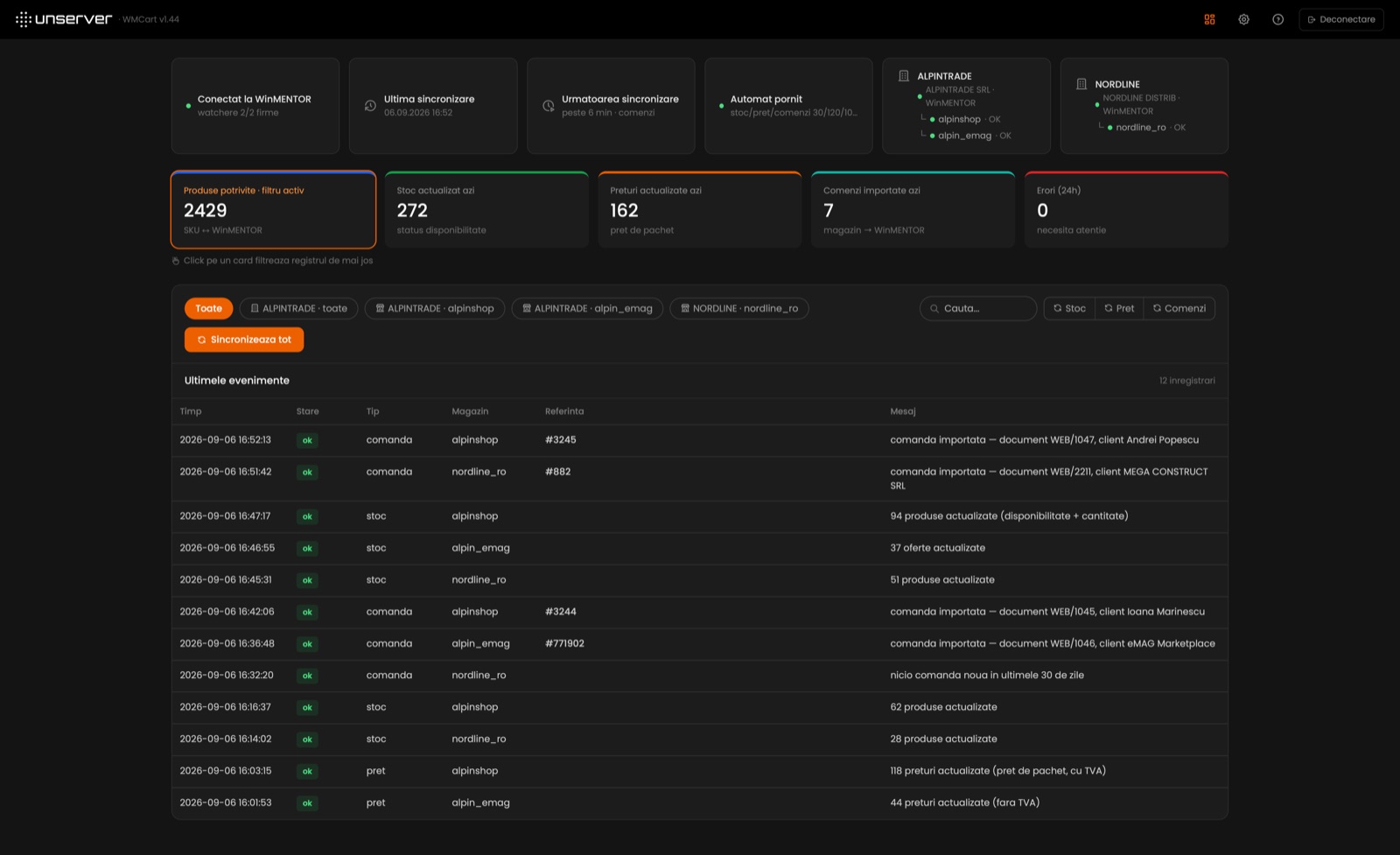
Task: Filter by Erori (24h) card
Action: [1126, 210]
